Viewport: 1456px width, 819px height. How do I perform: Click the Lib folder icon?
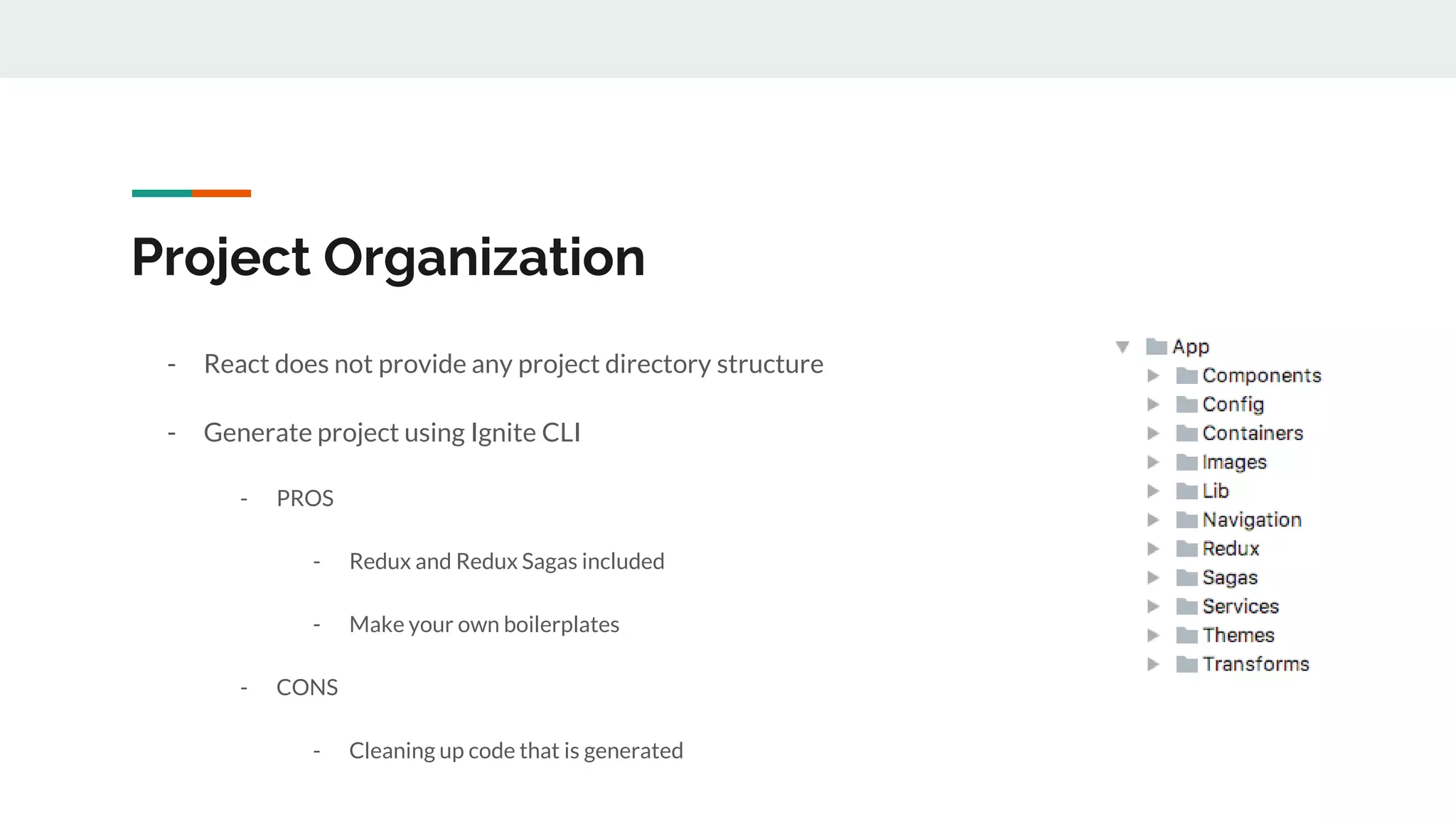[1187, 491]
